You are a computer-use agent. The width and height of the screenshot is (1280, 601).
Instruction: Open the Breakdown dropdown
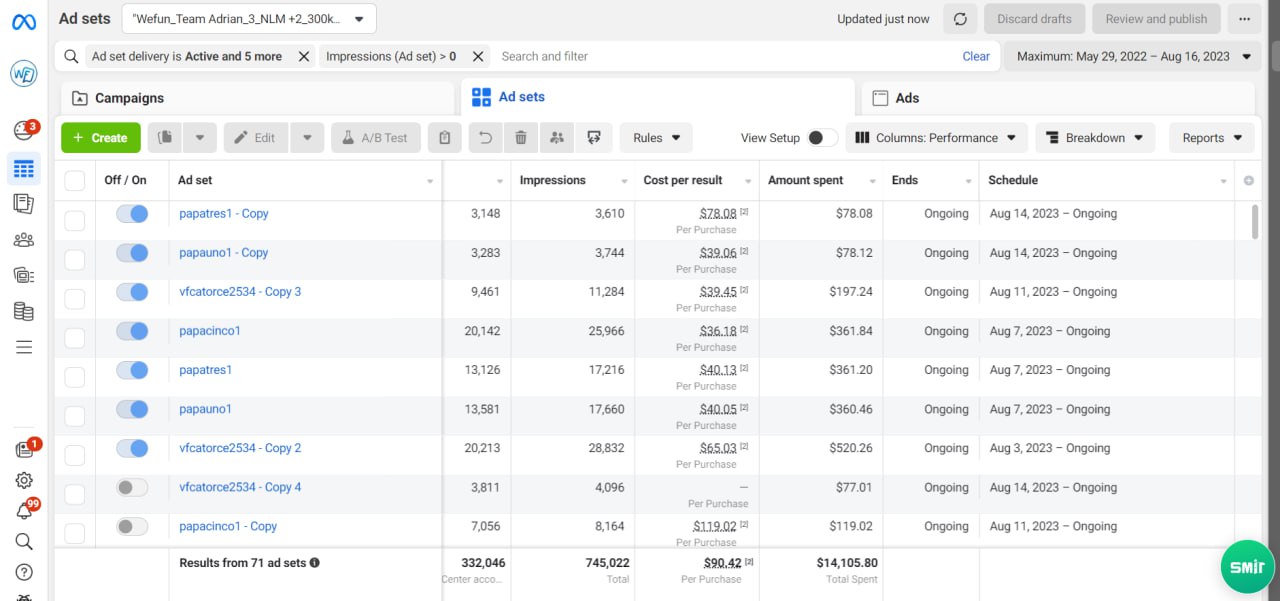coord(1095,138)
